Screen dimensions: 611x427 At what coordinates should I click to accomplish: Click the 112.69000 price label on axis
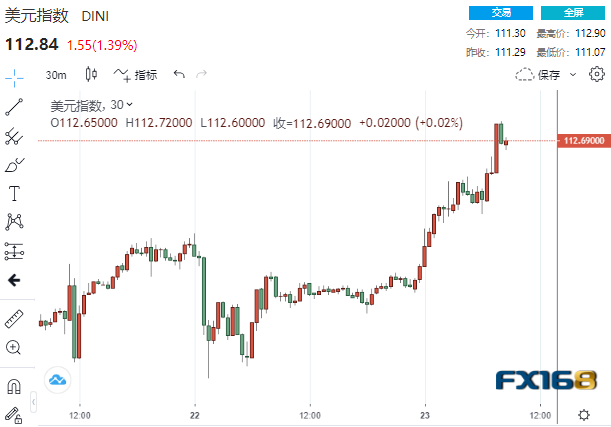(584, 141)
